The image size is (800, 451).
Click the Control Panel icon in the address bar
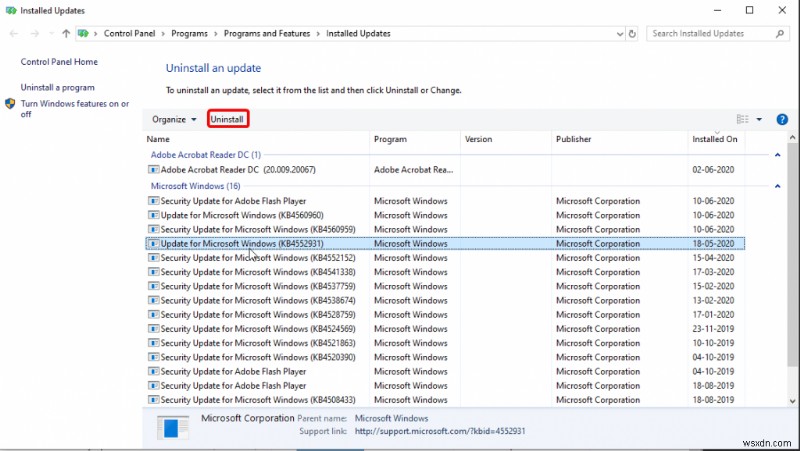[x=83, y=34]
